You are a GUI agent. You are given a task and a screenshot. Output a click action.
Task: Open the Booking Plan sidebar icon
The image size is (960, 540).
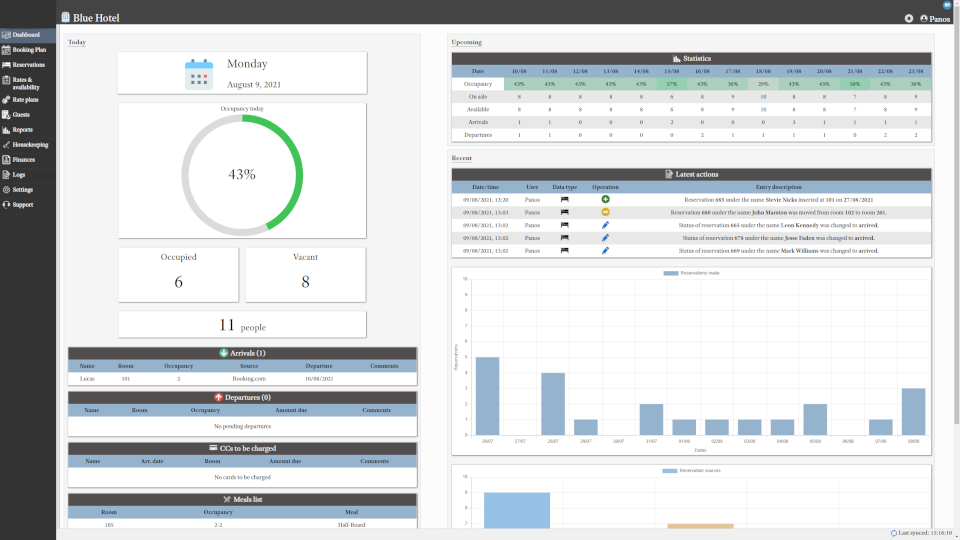[x=7, y=49]
